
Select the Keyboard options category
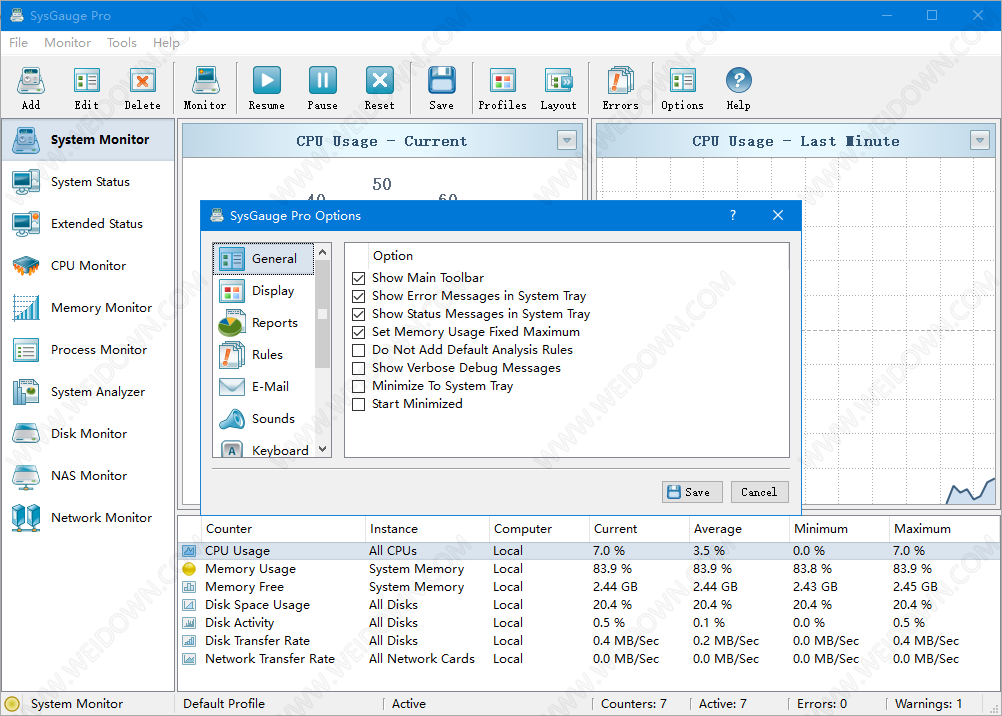[x=264, y=448]
